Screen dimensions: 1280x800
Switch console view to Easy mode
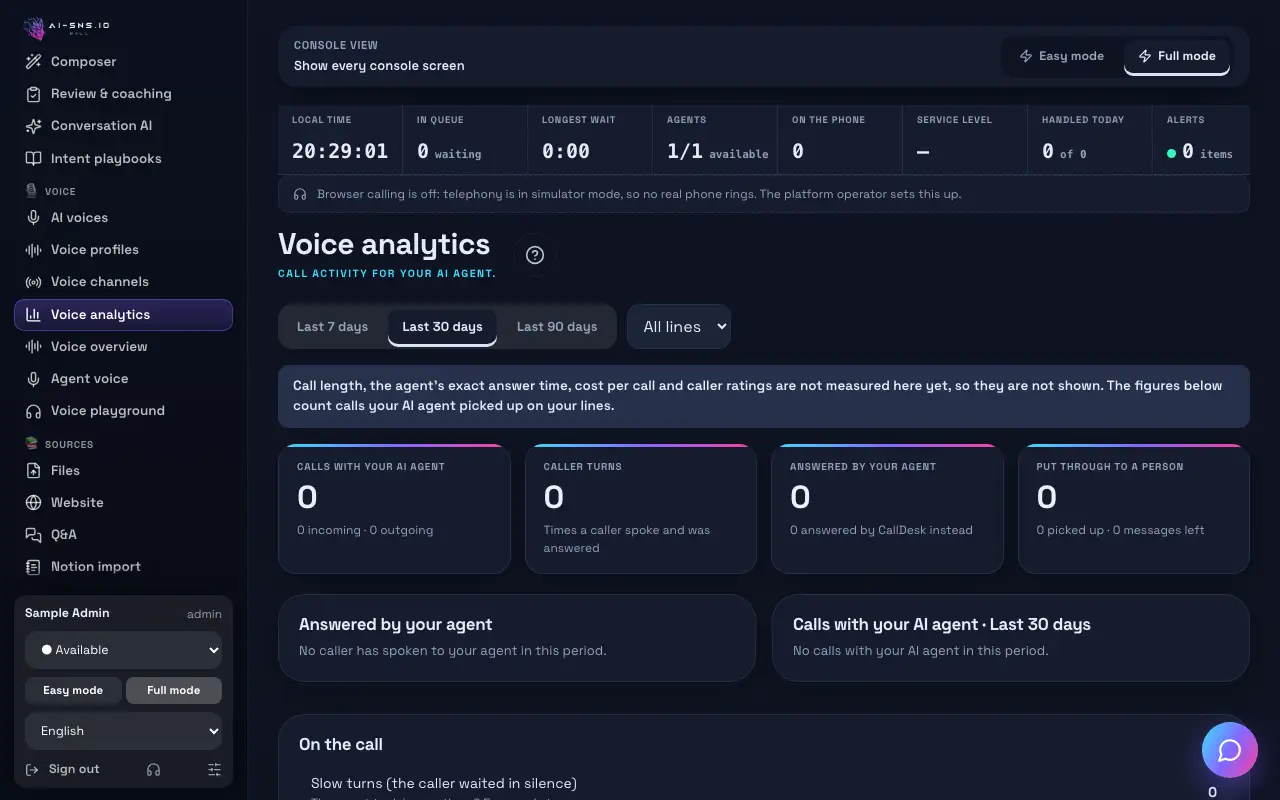click(x=1061, y=56)
